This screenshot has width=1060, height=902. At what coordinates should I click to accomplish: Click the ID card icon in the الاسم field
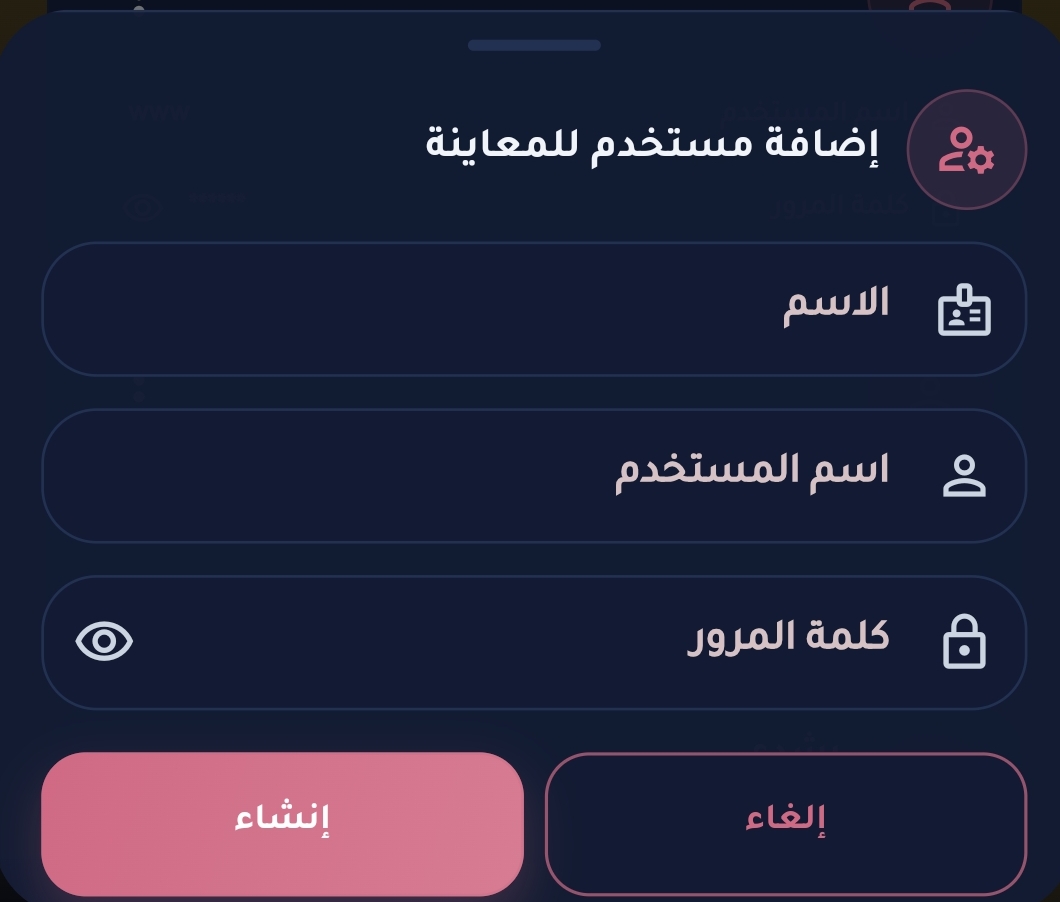(x=964, y=309)
